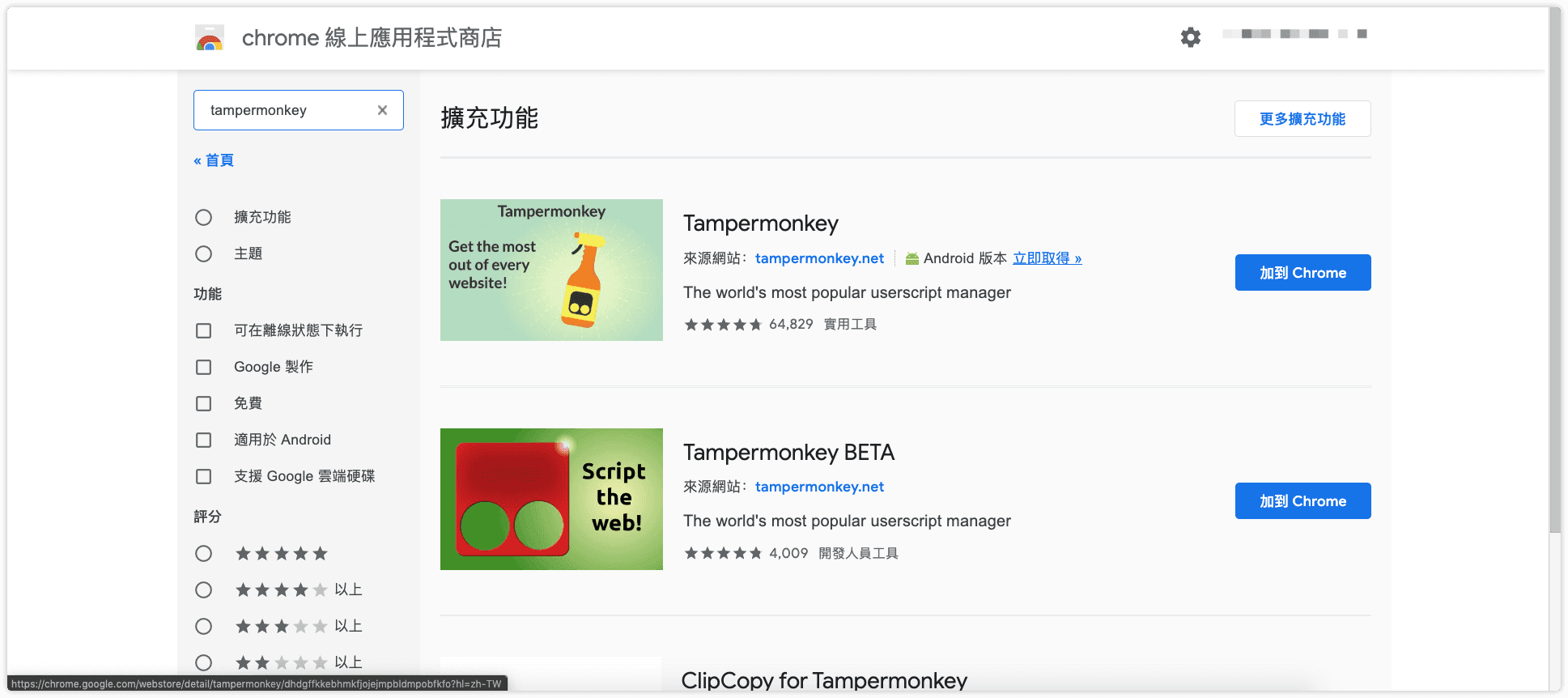The image size is (1568, 698).
Task: Open the settings gear icon
Action: pos(1190,37)
